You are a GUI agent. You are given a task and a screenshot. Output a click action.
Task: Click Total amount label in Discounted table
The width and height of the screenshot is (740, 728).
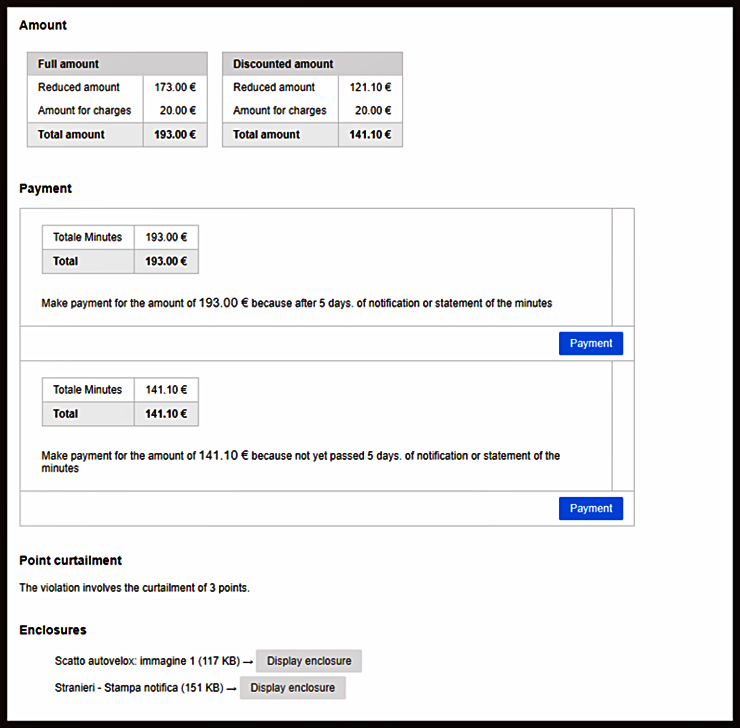(x=266, y=135)
